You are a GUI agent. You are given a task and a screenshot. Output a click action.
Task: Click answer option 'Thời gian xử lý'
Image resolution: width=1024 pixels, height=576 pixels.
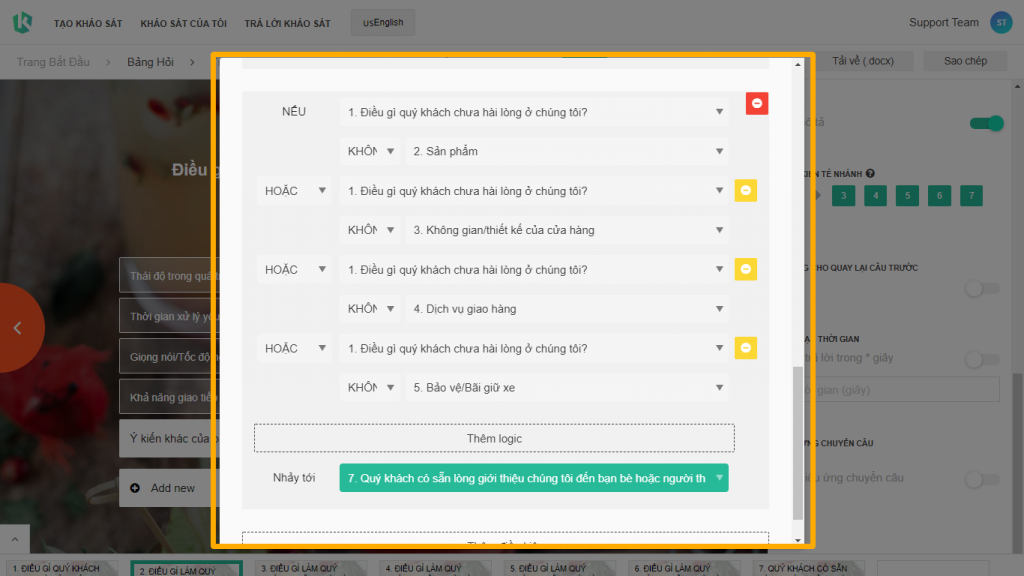tap(169, 316)
